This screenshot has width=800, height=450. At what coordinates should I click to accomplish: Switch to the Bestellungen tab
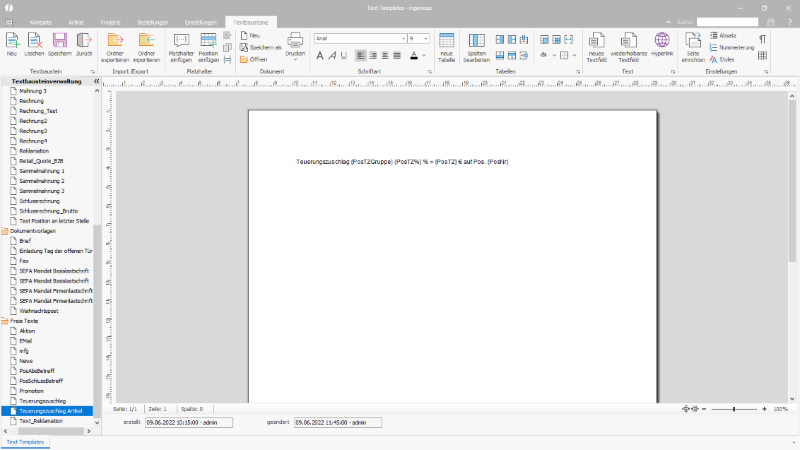point(153,22)
